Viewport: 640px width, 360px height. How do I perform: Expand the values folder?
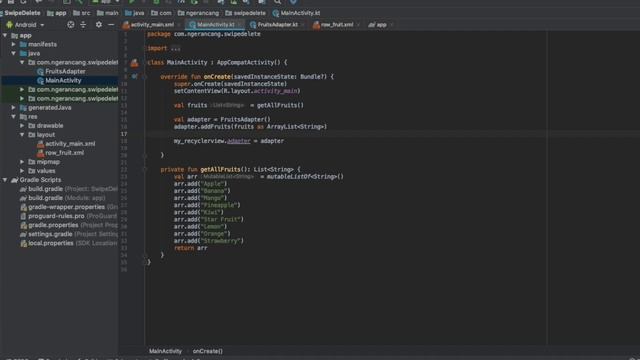[x=22, y=171]
